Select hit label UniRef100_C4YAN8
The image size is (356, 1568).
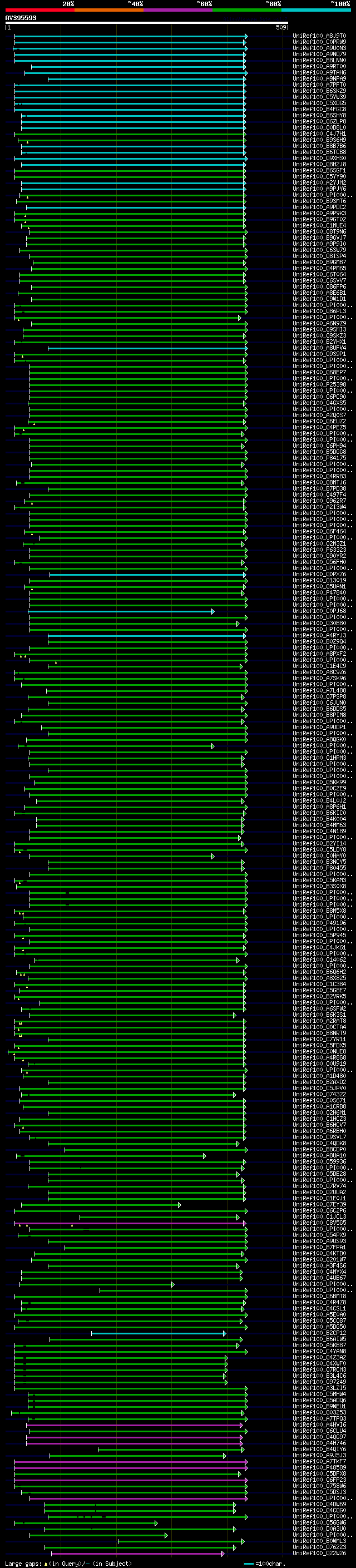[319, 1351]
